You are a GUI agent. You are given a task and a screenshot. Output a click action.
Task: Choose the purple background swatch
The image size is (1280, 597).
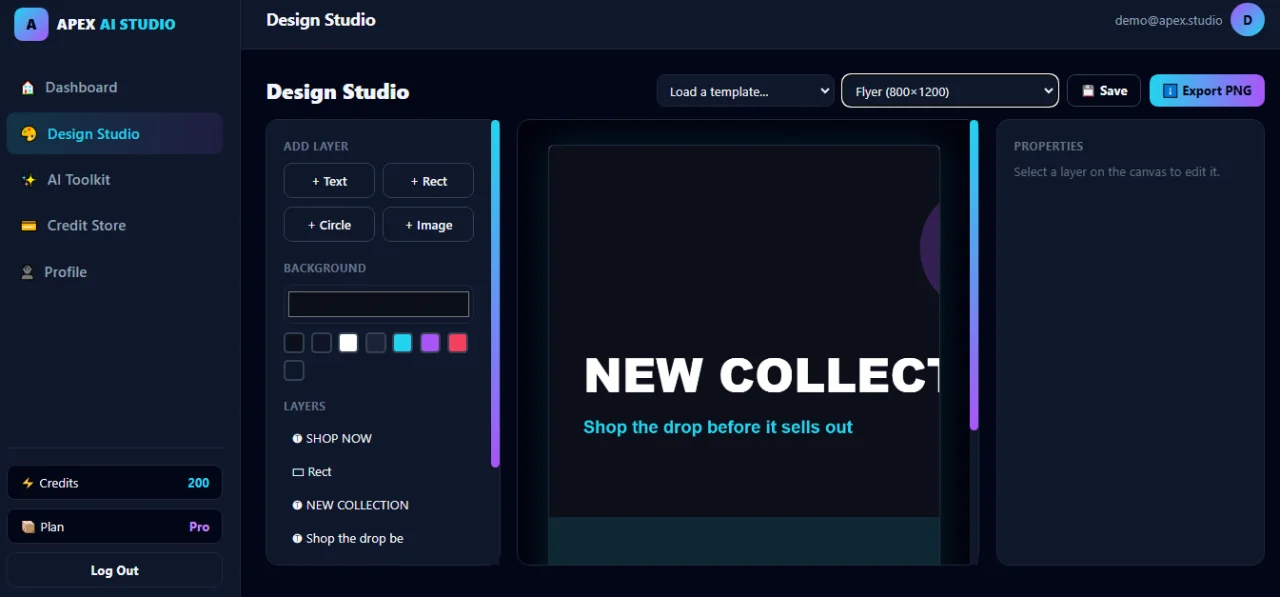tap(430, 343)
